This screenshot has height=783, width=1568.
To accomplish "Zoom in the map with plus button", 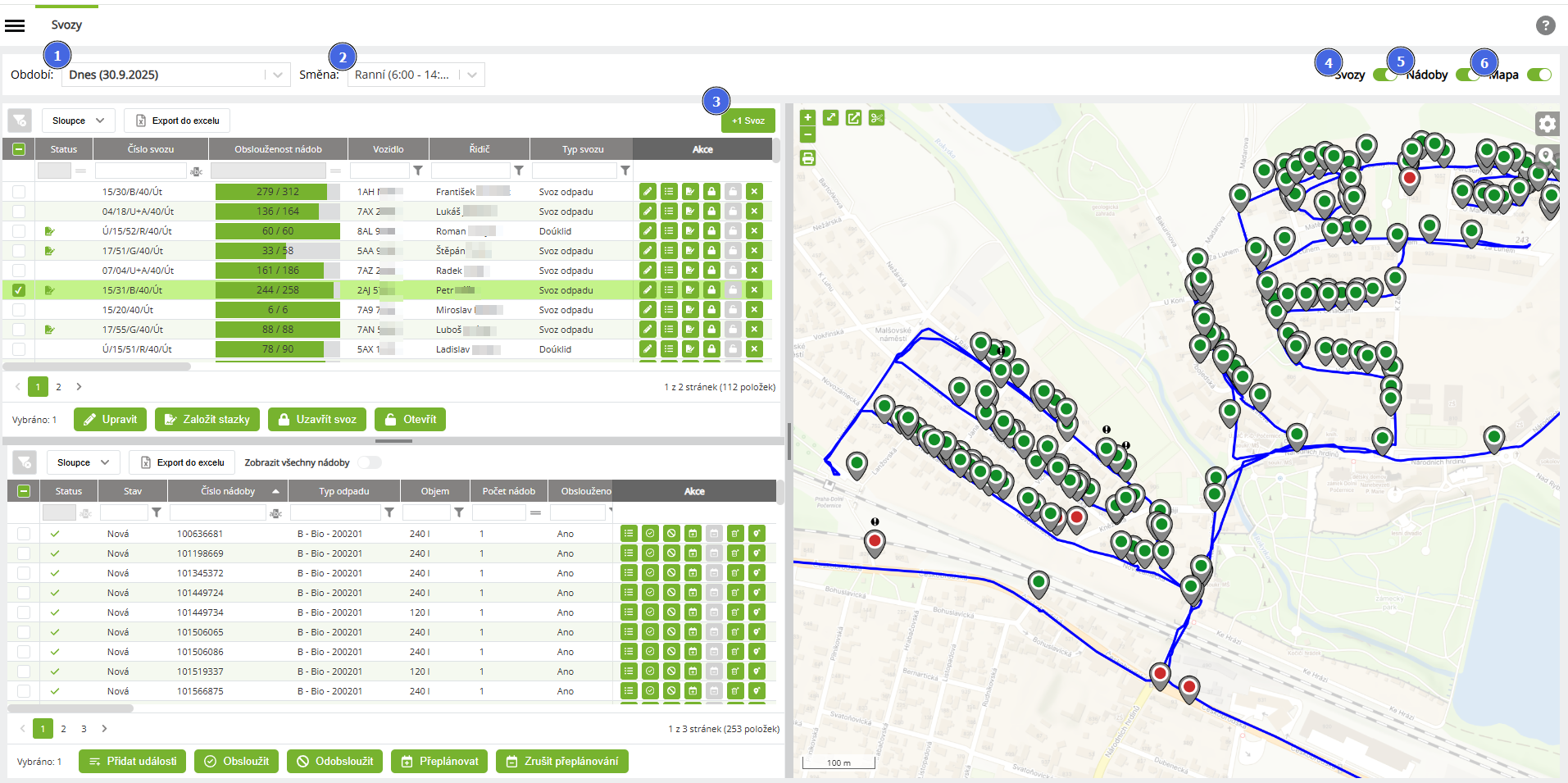I will point(807,117).
